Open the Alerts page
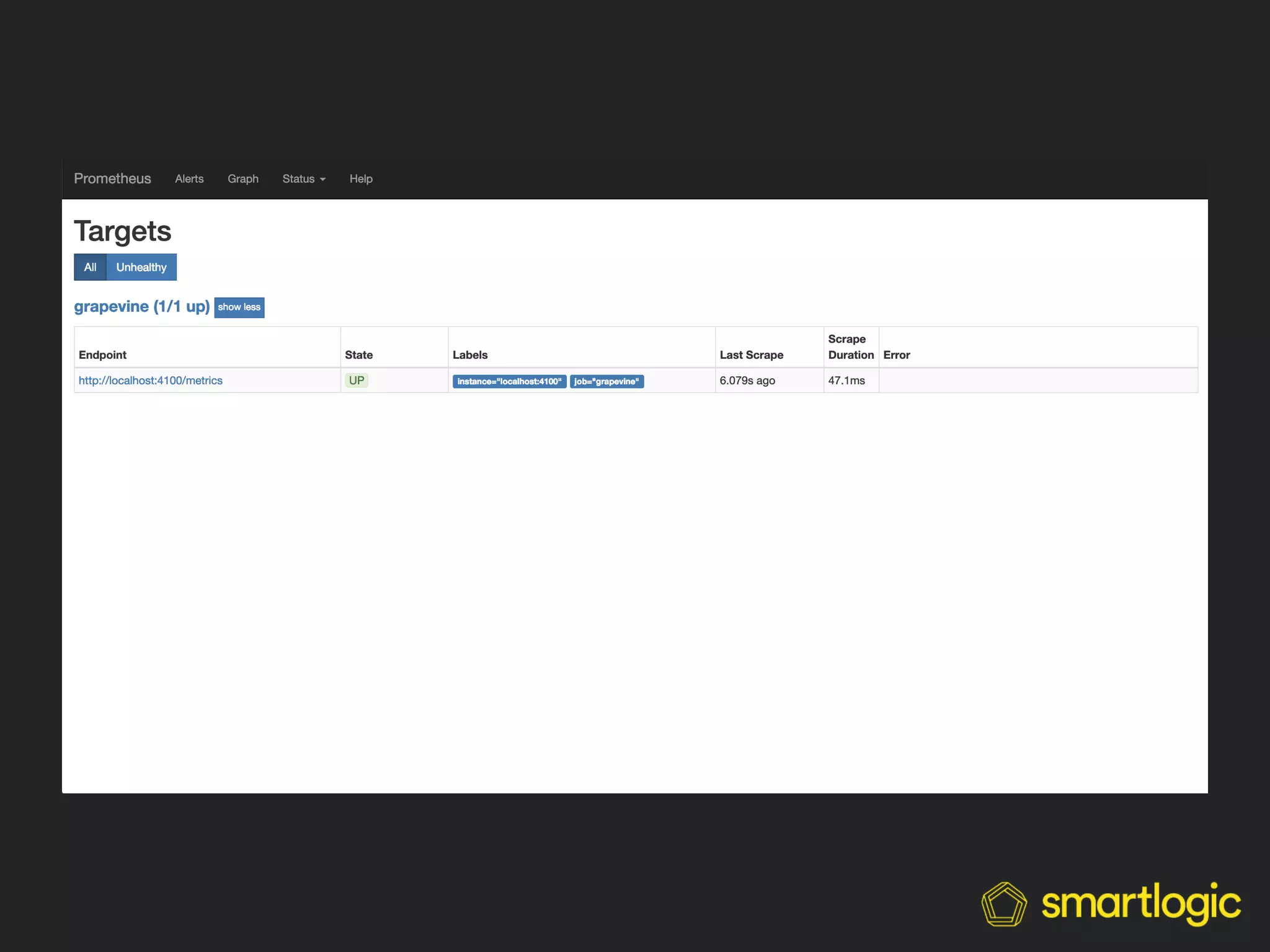Image resolution: width=1270 pixels, height=952 pixels. point(189,178)
